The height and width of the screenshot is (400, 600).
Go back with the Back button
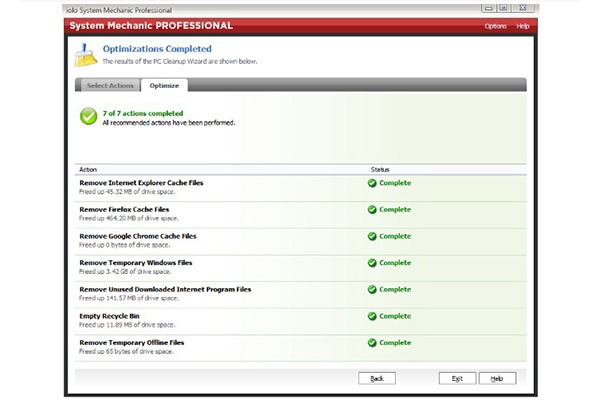(377, 378)
